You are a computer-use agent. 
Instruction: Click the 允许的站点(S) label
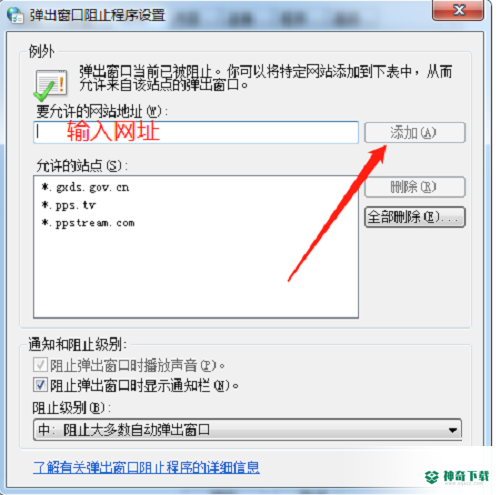point(82,166)
